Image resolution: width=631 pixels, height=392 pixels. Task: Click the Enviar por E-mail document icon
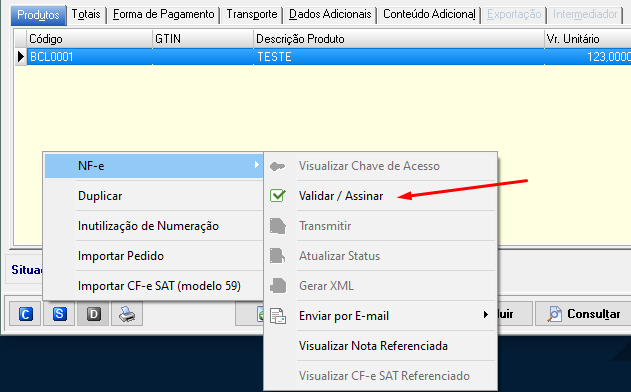[278, 316]
